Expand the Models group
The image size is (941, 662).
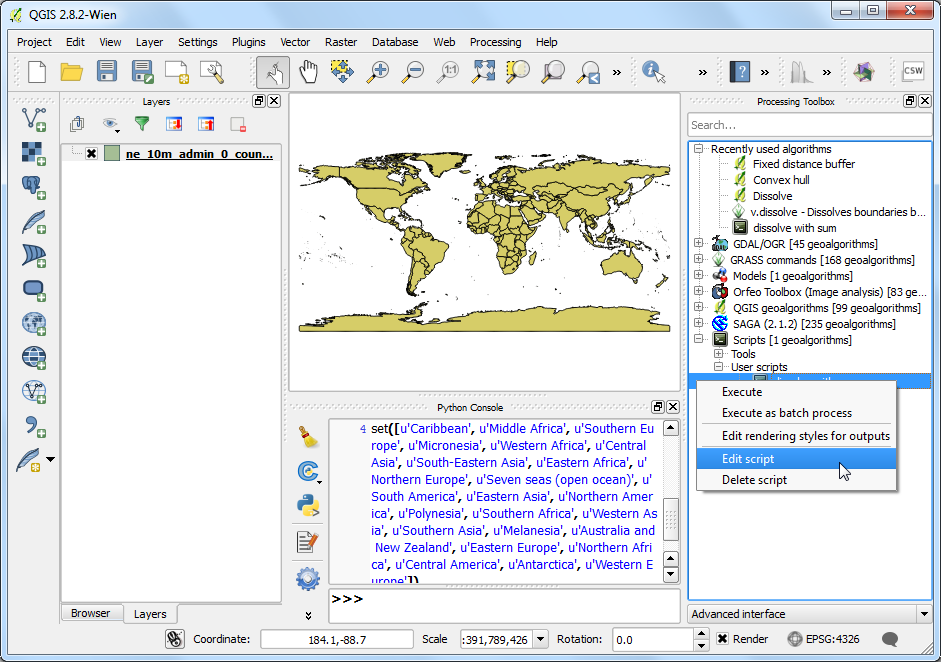click(698, 275)
